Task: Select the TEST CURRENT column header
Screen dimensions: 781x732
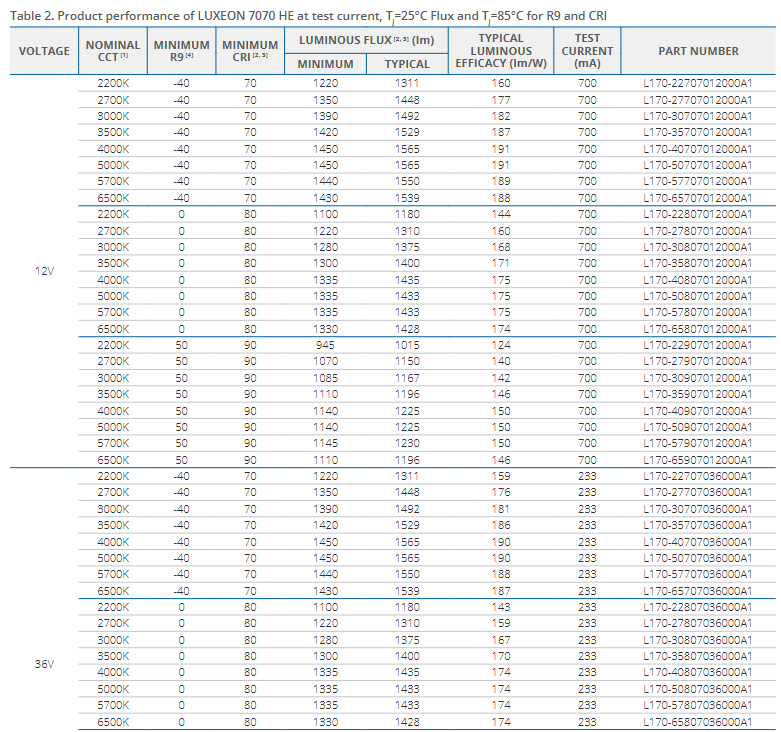Action: (x=587, y=51)
